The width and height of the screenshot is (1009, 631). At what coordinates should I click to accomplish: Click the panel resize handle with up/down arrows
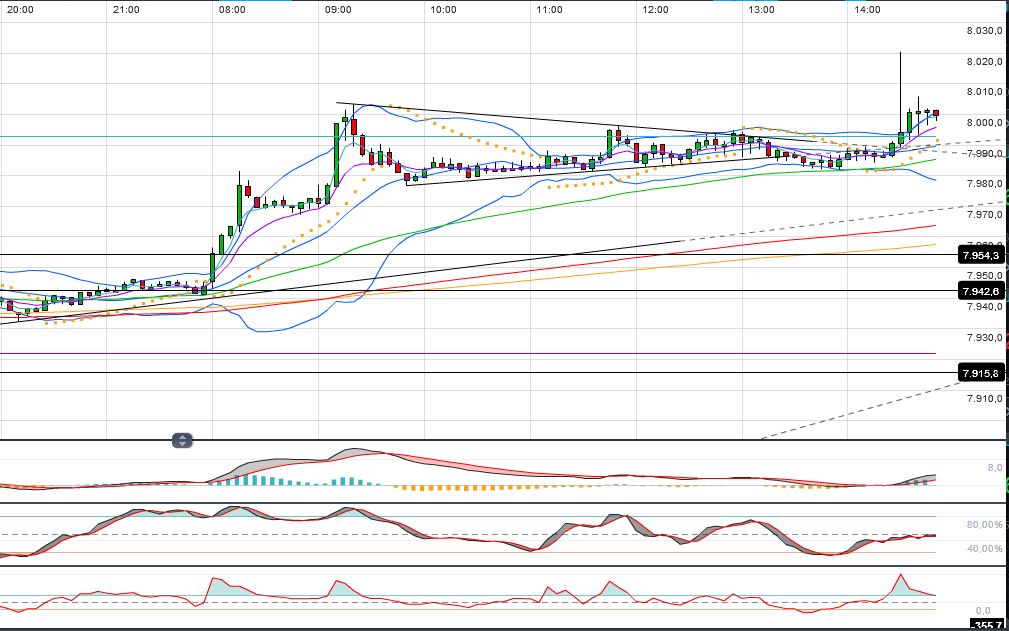182,441
